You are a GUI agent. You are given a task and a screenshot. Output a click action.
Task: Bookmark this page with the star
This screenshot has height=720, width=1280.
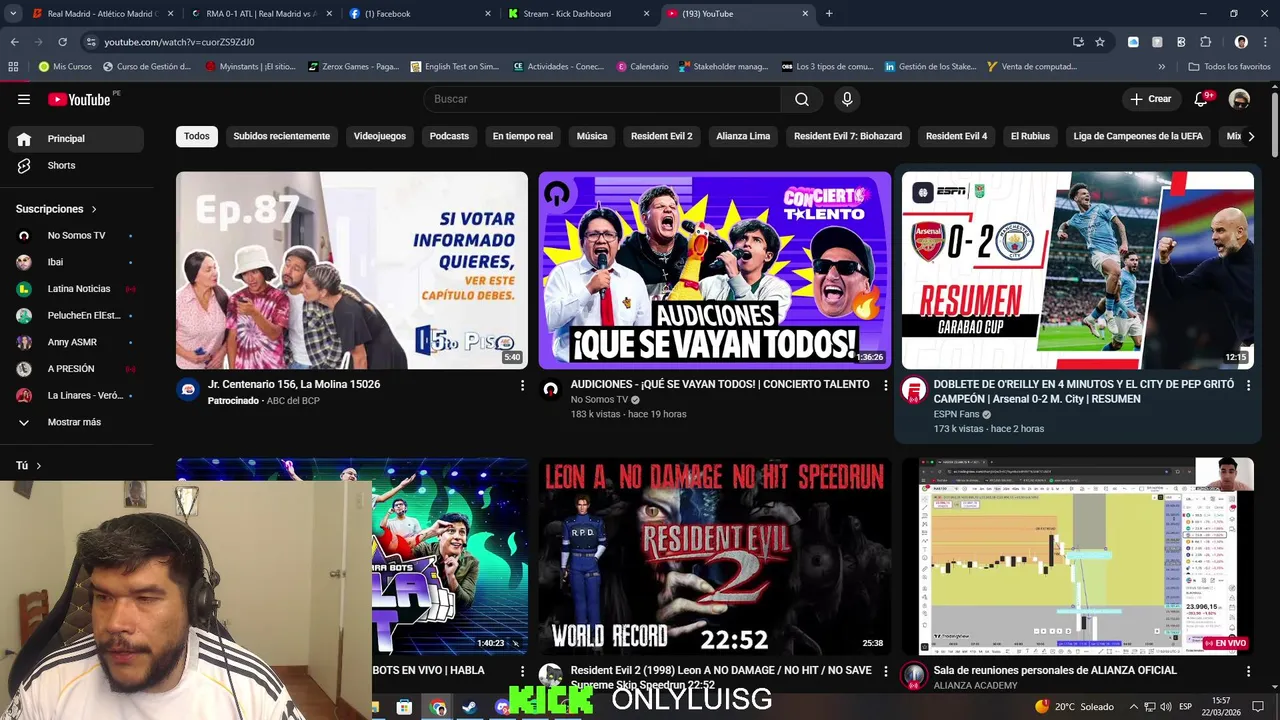pyautogui.click(x=1100, y=42)
